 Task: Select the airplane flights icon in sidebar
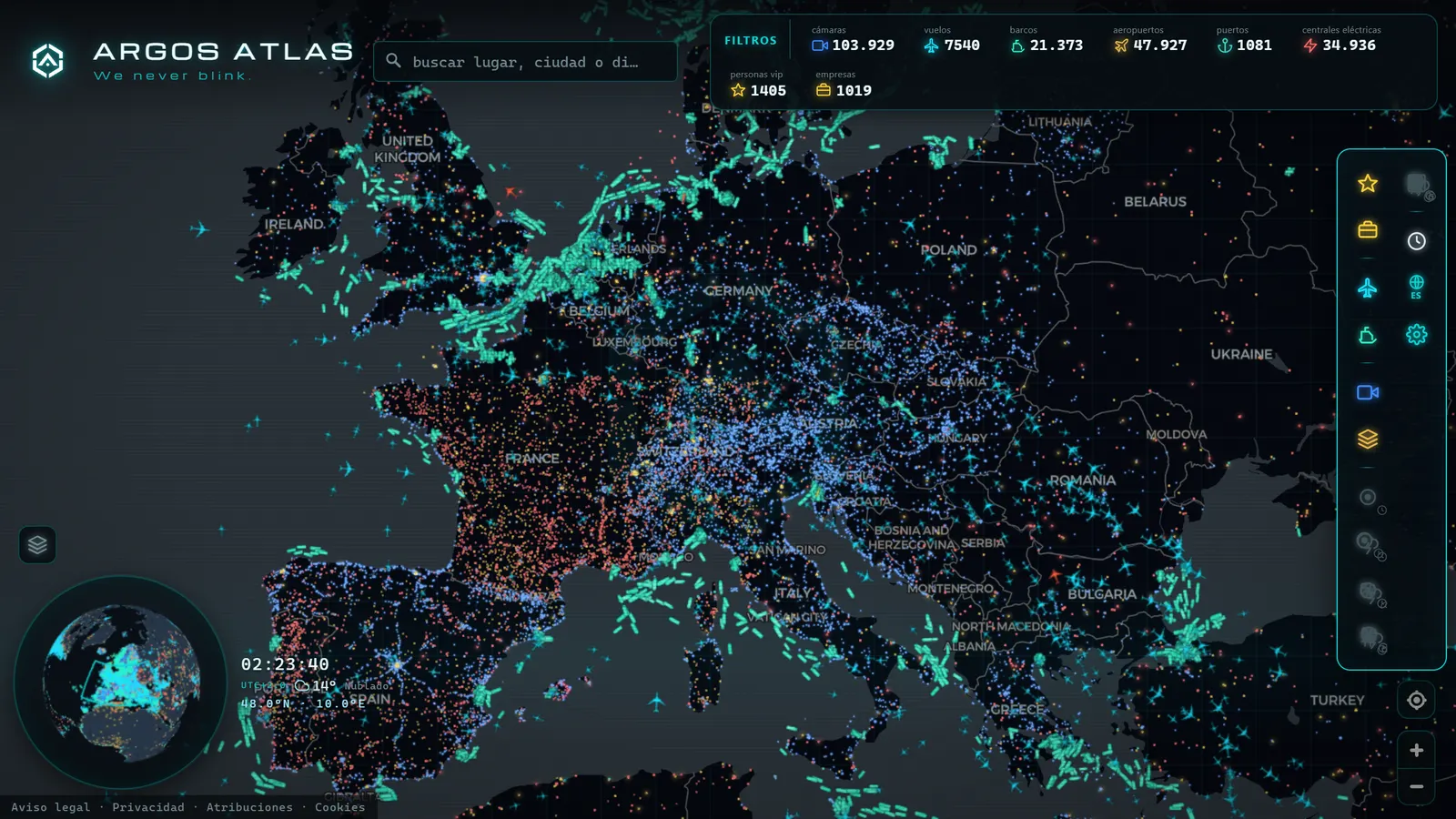(1368, 288)
